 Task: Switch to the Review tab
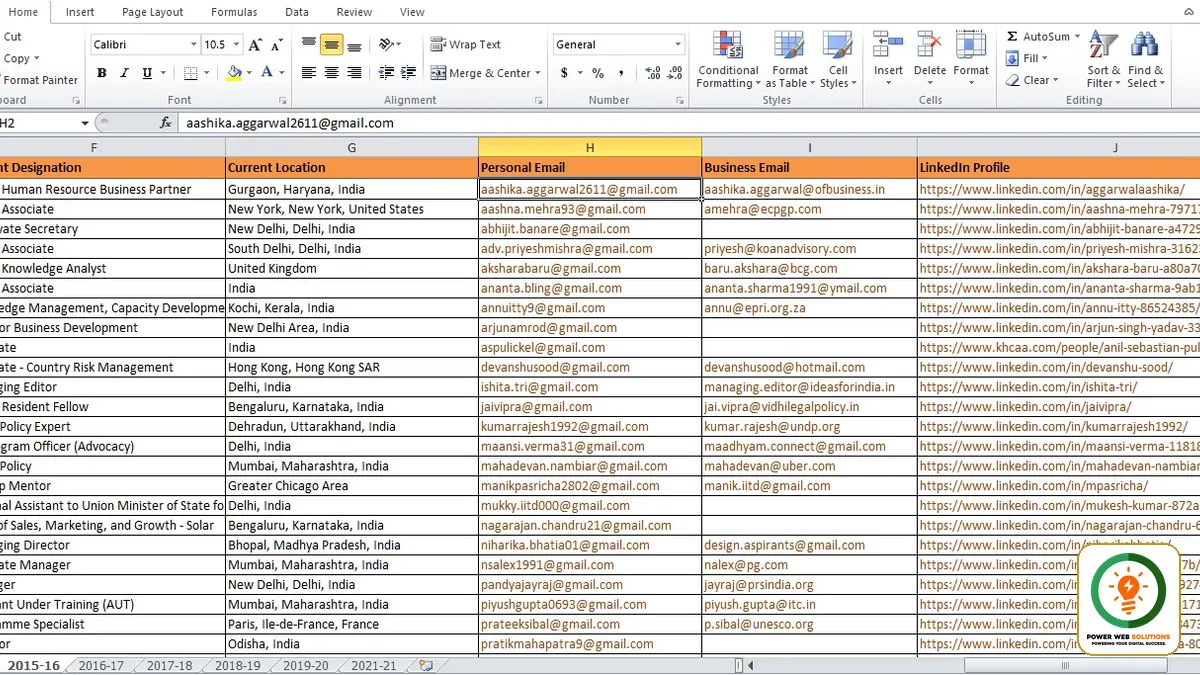click(x=354, y=12)
